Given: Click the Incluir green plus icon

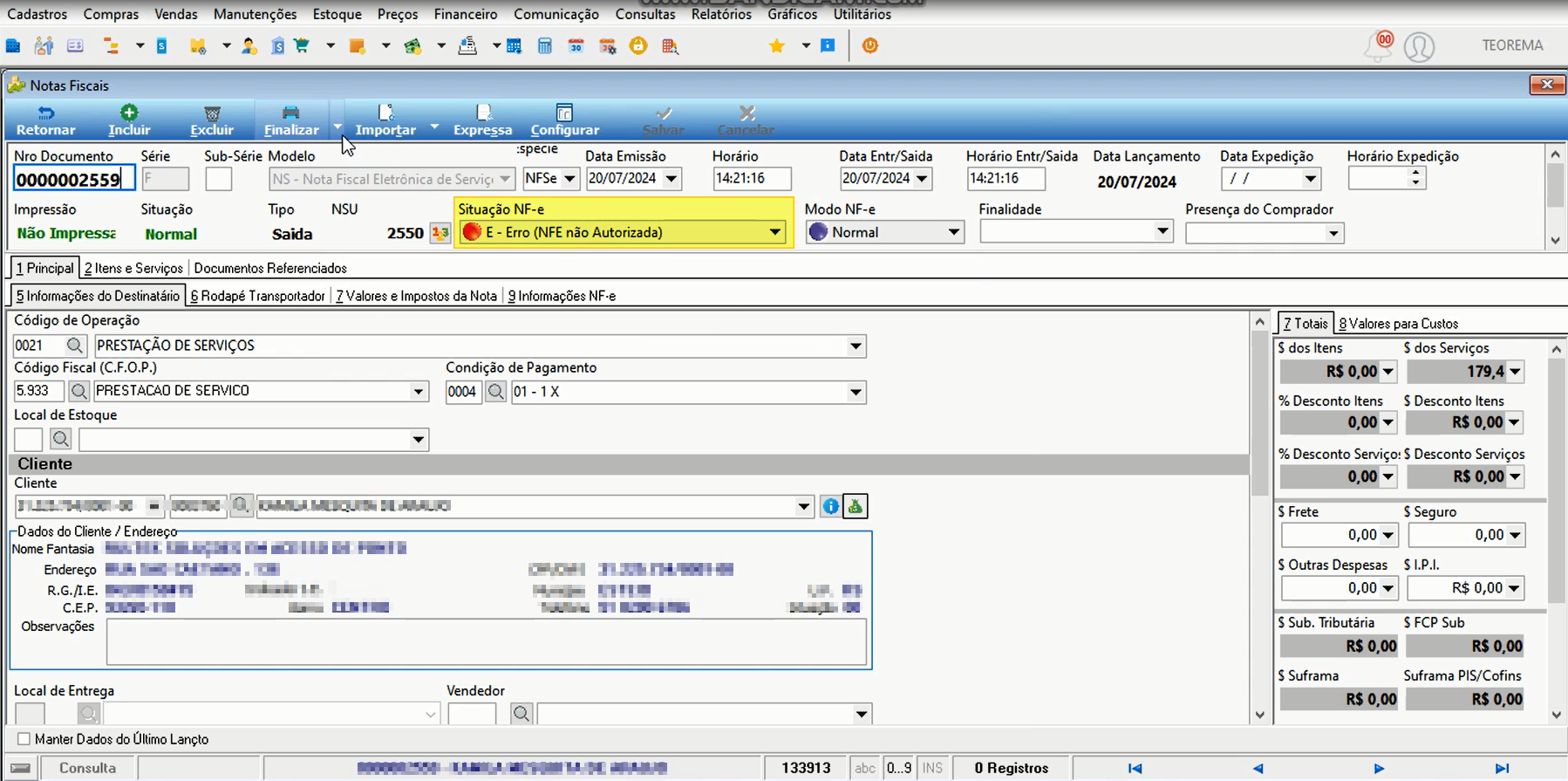Looking at the screenshot, I should tap(129, 113).
